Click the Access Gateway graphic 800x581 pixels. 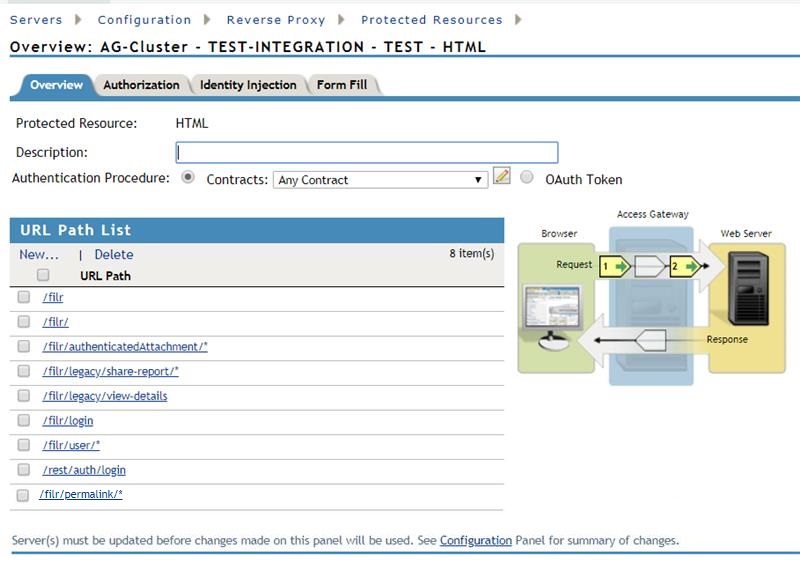[x=651, y=300]
